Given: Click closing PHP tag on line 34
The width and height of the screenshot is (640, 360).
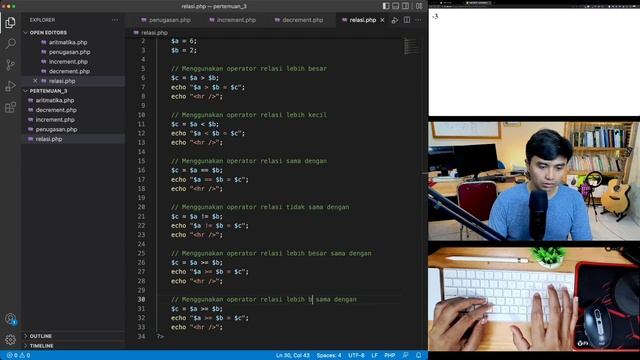Looking at the screenshot, I should pos(160,336).
